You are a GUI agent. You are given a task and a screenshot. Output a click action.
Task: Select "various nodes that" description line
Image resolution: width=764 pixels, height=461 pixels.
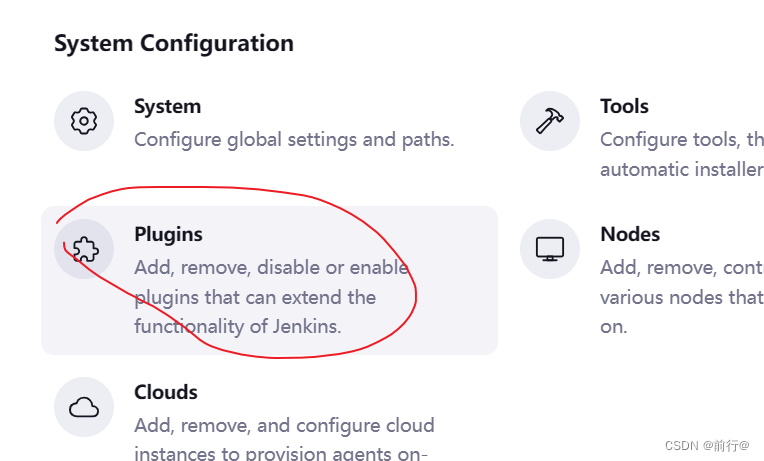point(682,297)
